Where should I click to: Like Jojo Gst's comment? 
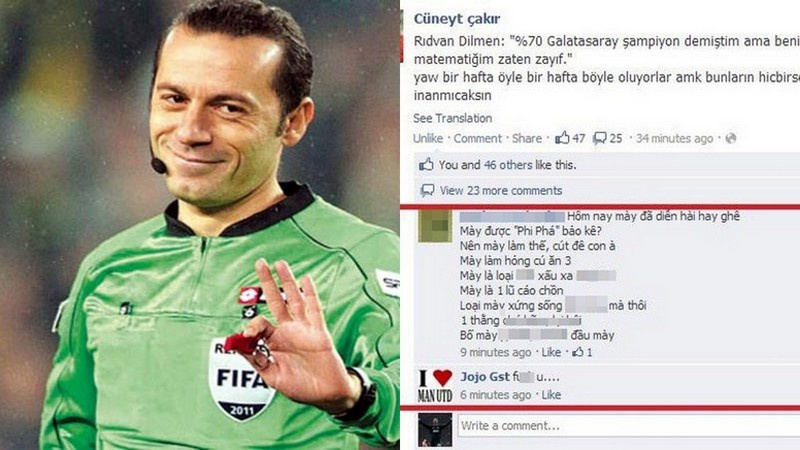click(551, 395)
